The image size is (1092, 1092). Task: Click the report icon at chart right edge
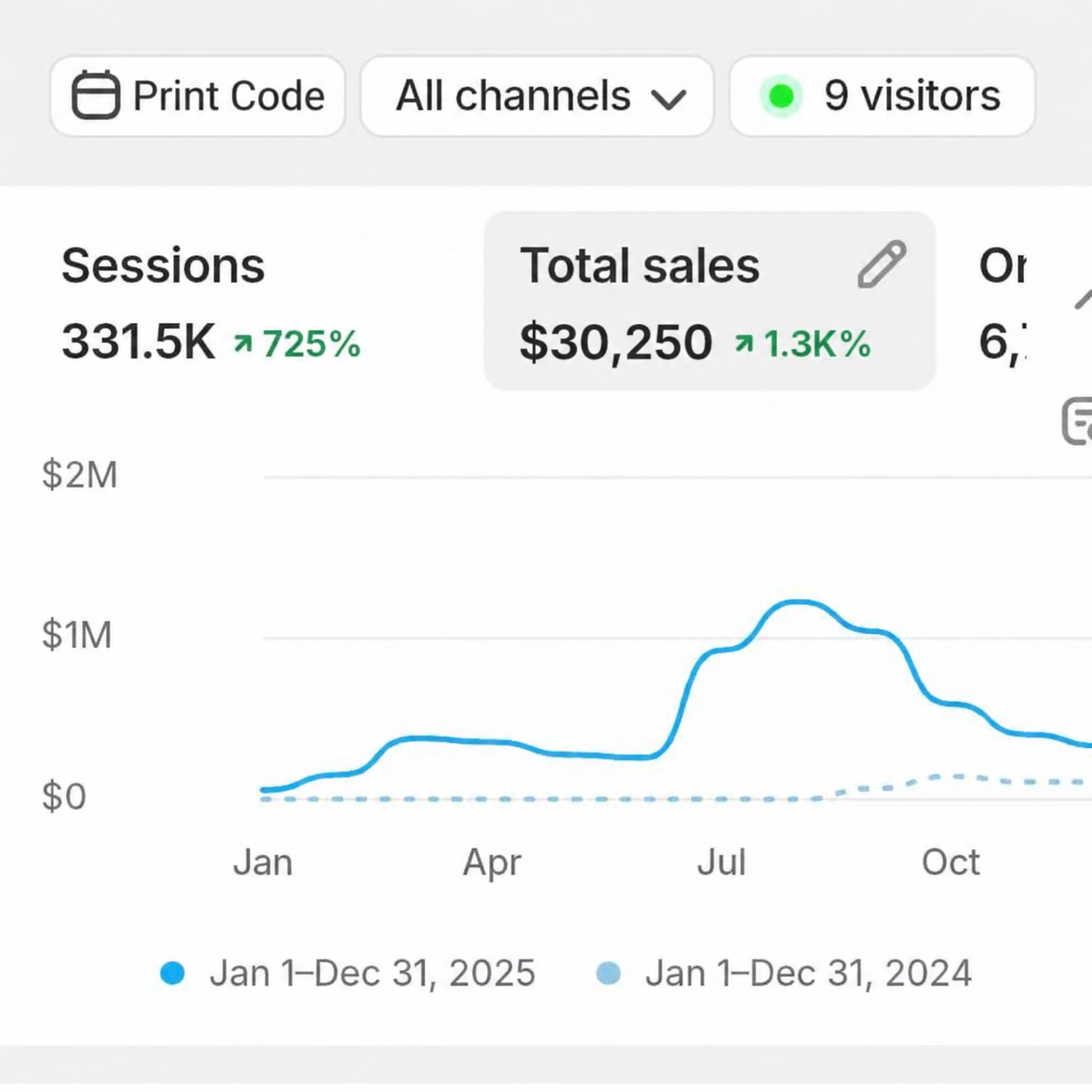[x=1078, y=421]
